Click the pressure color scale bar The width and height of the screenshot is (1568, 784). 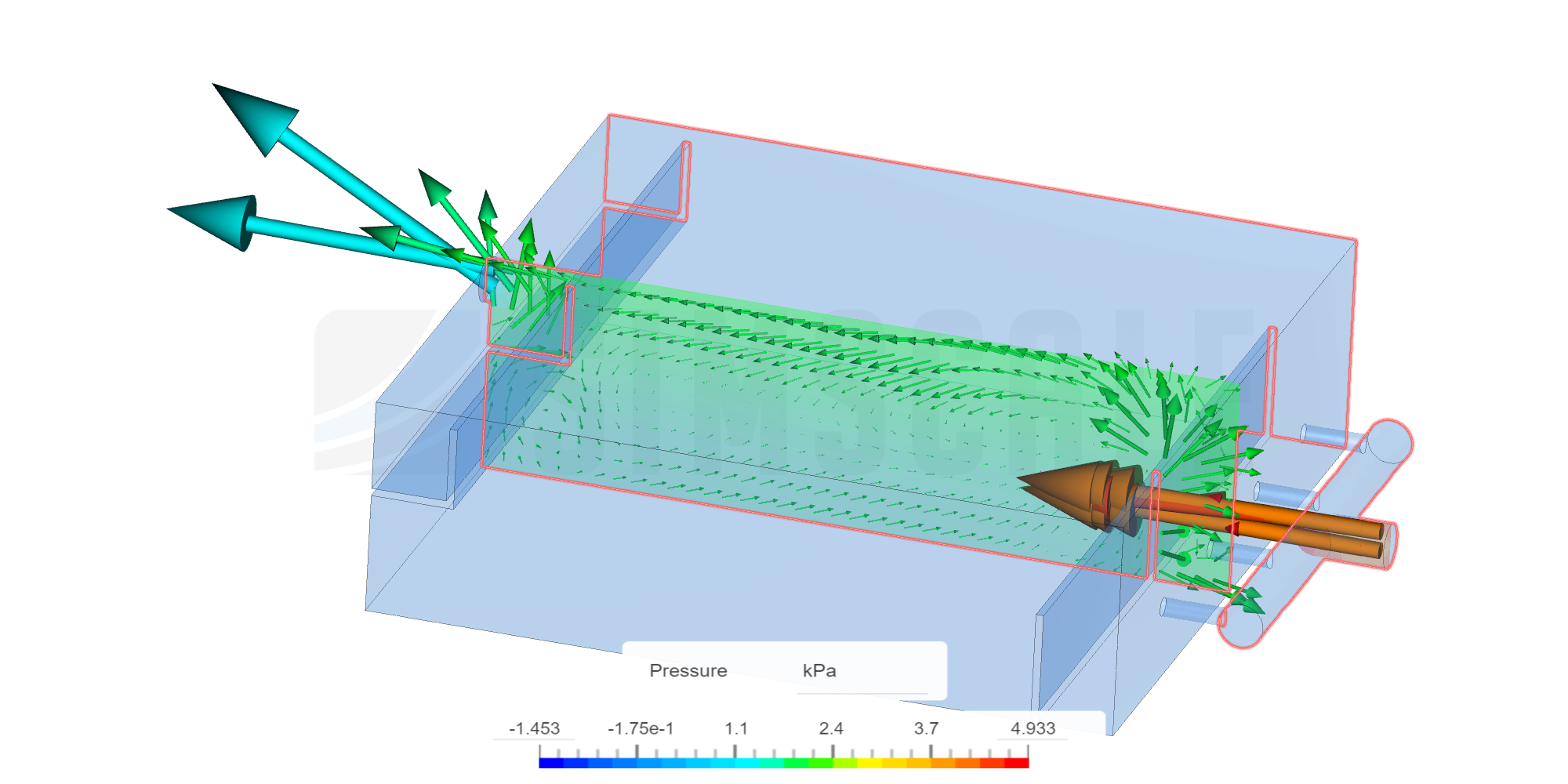point(784,763)
